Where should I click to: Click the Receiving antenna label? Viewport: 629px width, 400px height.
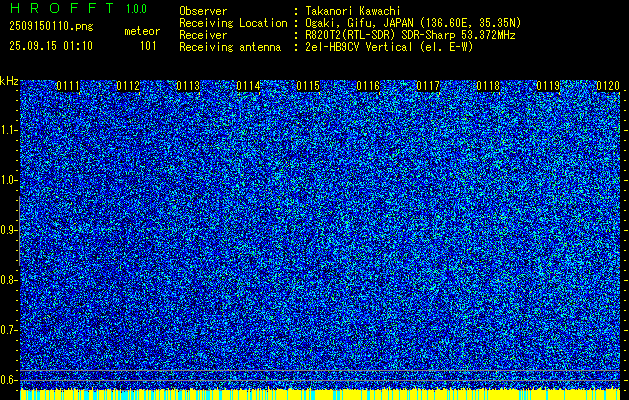coord(230,47)
